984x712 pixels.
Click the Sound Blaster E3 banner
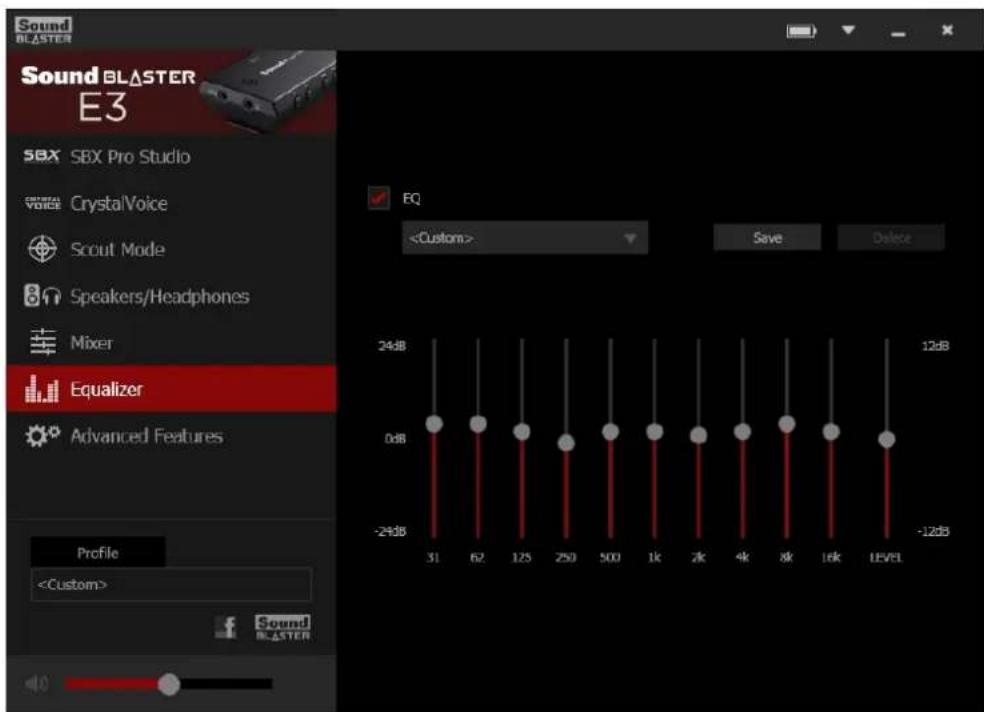click(x=172, y=92)
